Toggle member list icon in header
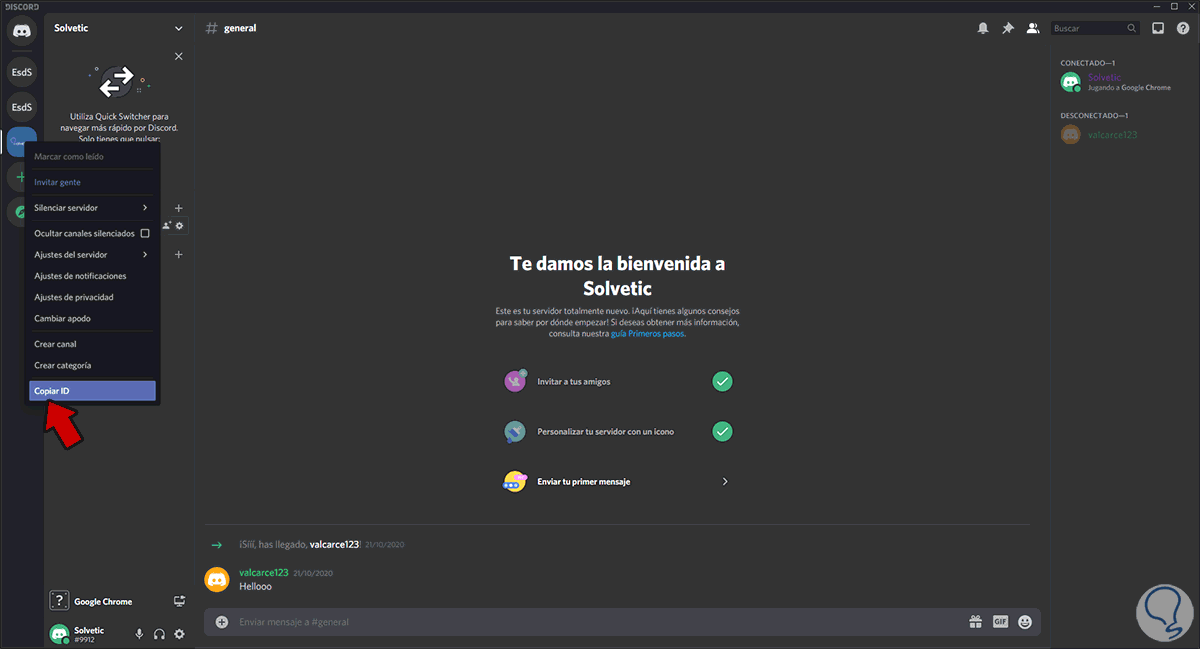Viewport: 1200px width, 649px height. pos(1033,28)
